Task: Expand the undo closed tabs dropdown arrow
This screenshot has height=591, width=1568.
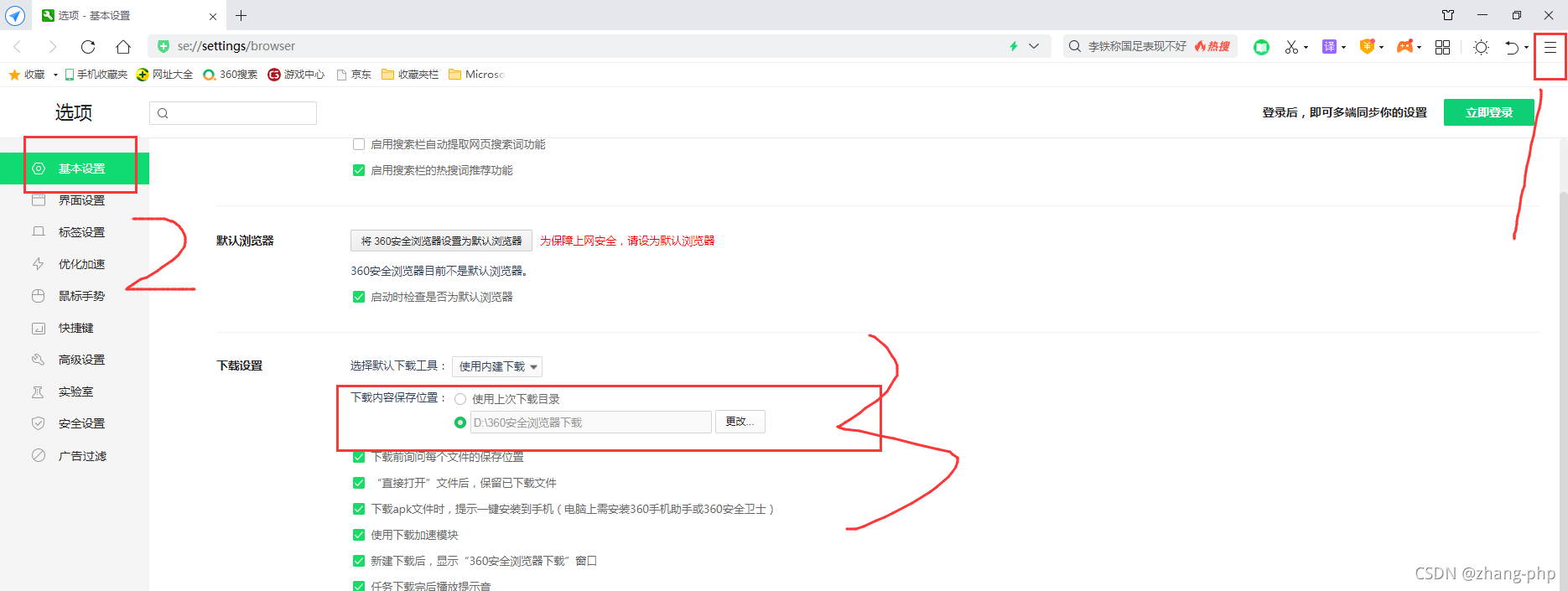Action: [x=1526, y=48]
